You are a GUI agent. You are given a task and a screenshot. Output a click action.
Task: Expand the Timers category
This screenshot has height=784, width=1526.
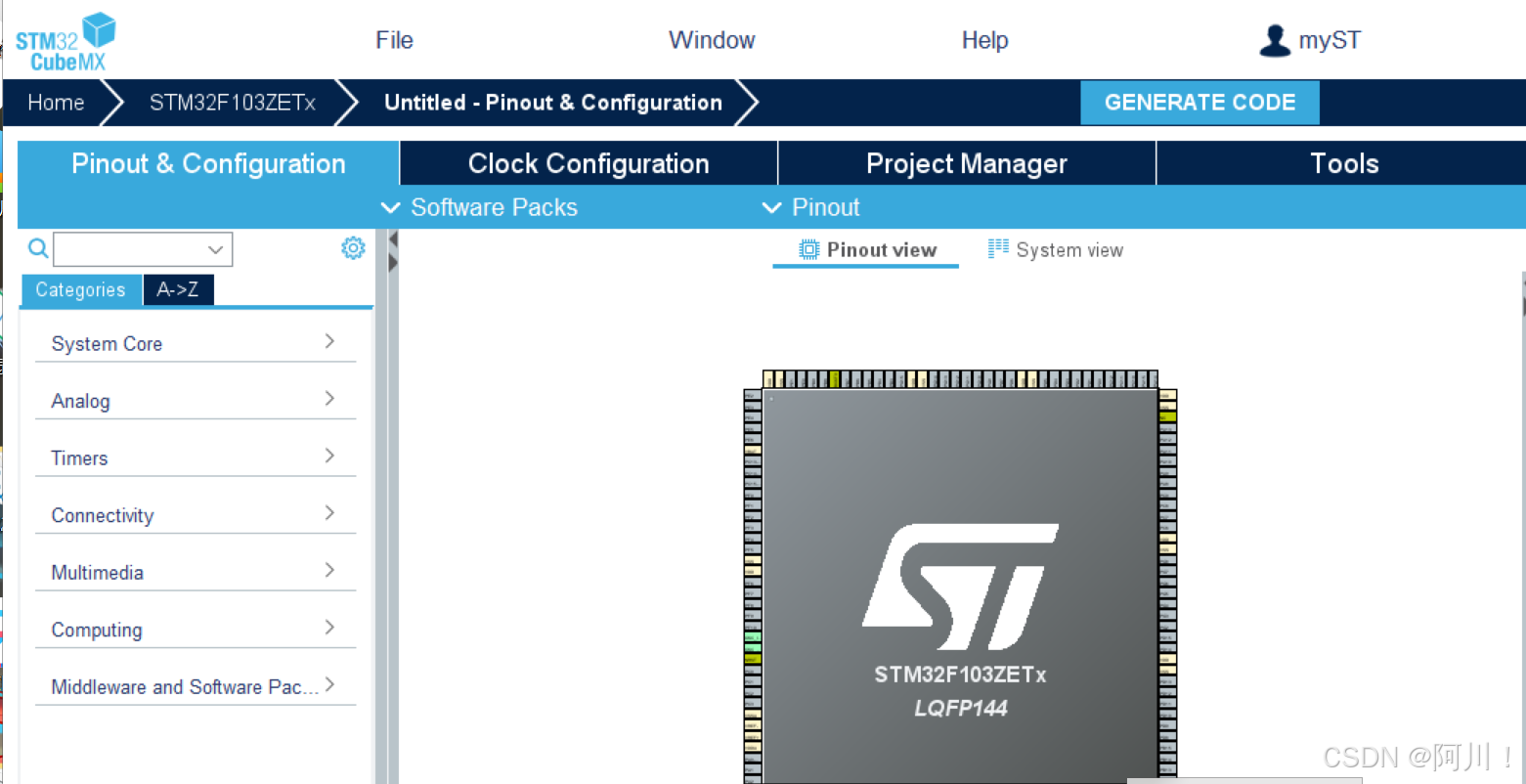click(x=196, y=457)
